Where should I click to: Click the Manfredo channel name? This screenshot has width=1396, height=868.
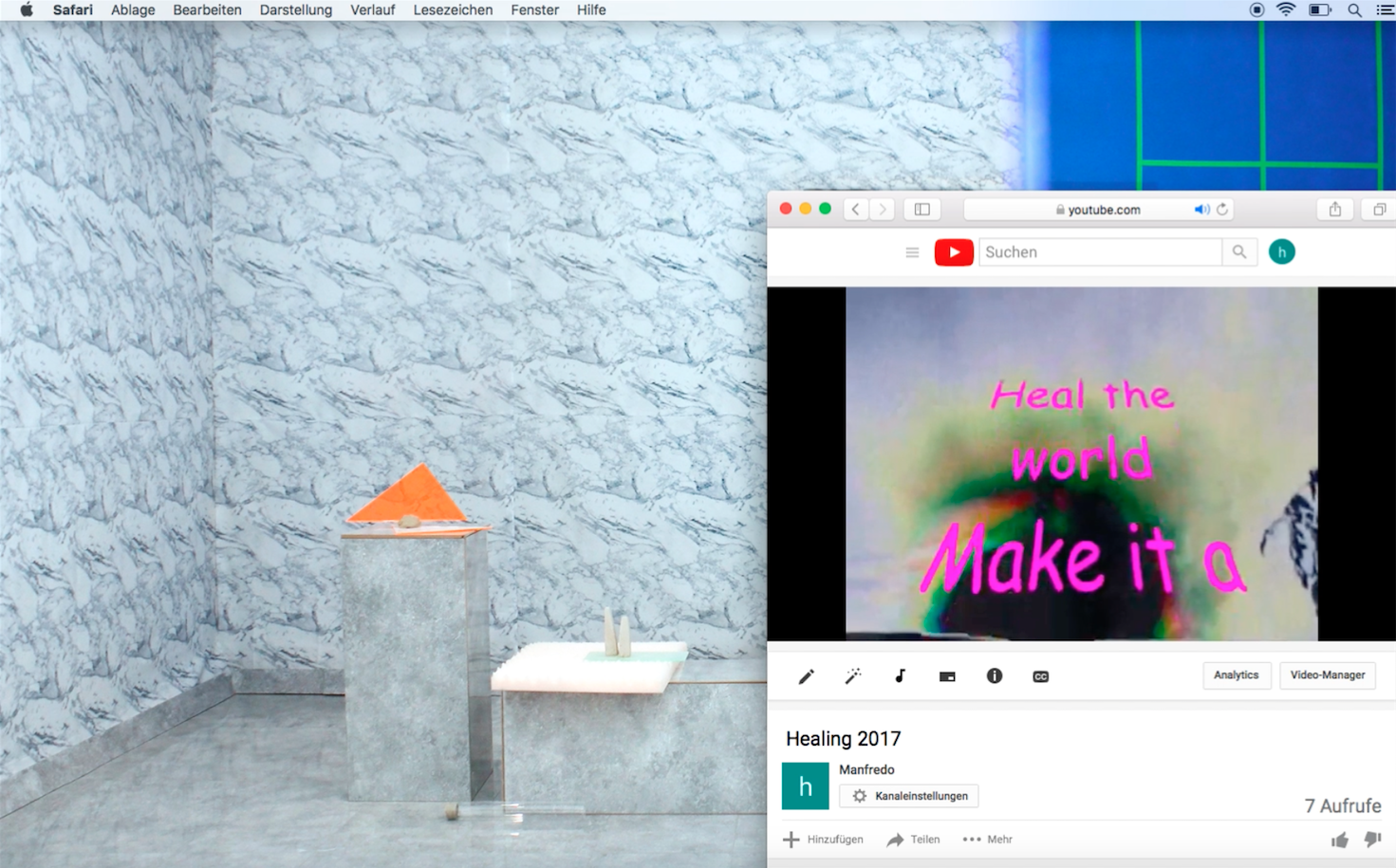(866, 769)
